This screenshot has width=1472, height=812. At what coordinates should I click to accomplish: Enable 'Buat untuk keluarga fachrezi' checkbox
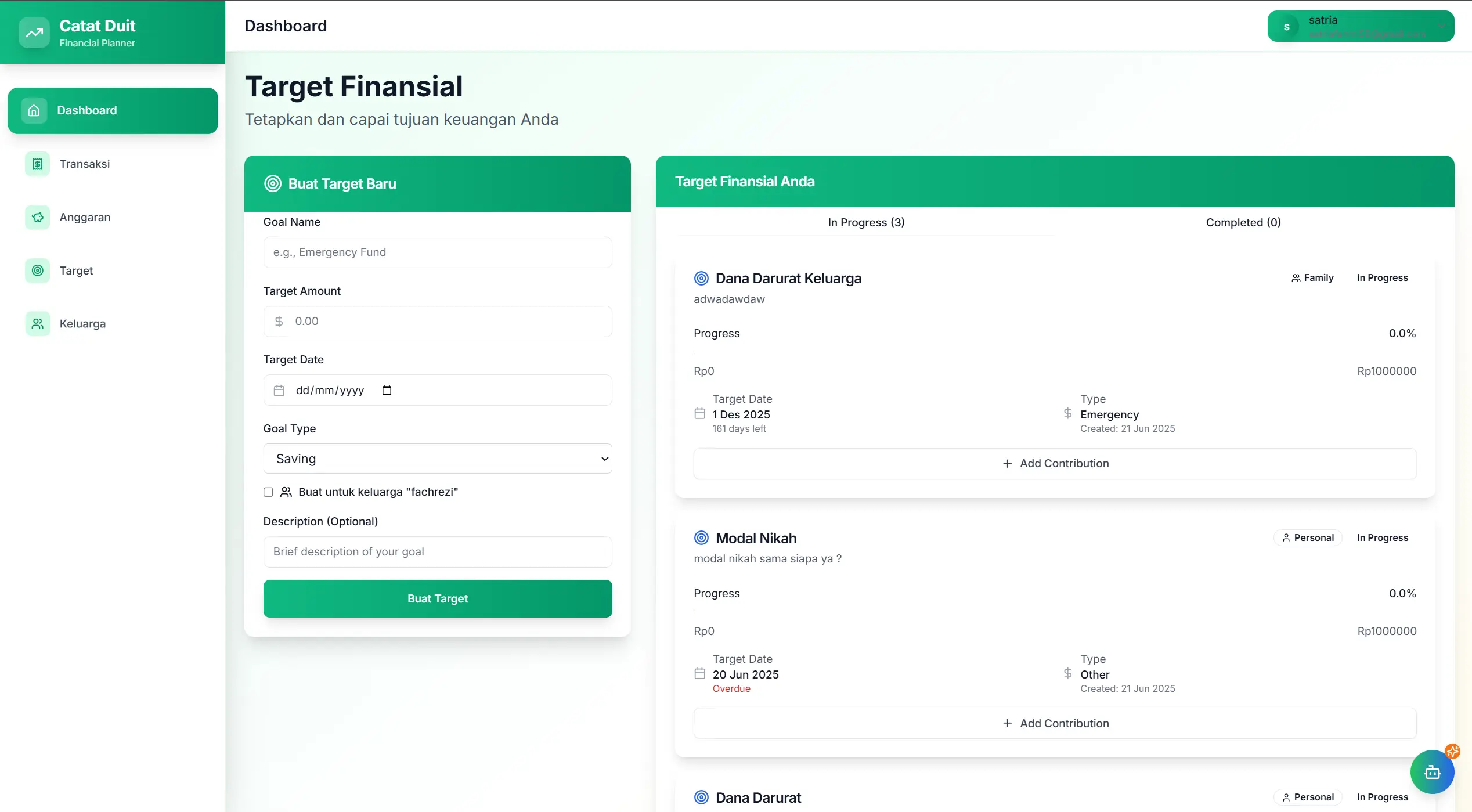click(x=268, y=492)
